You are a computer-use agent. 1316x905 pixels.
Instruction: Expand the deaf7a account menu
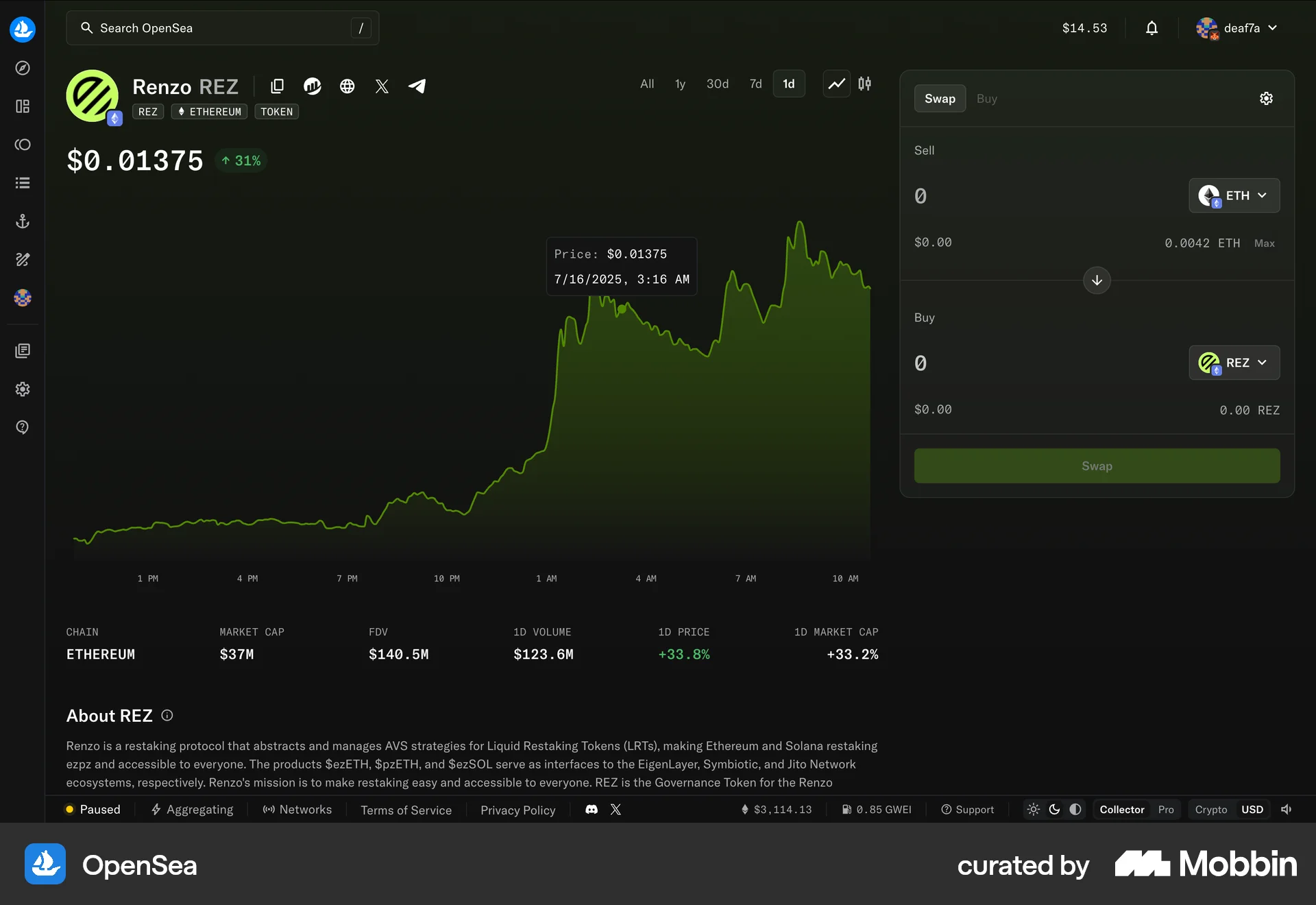1238,28
